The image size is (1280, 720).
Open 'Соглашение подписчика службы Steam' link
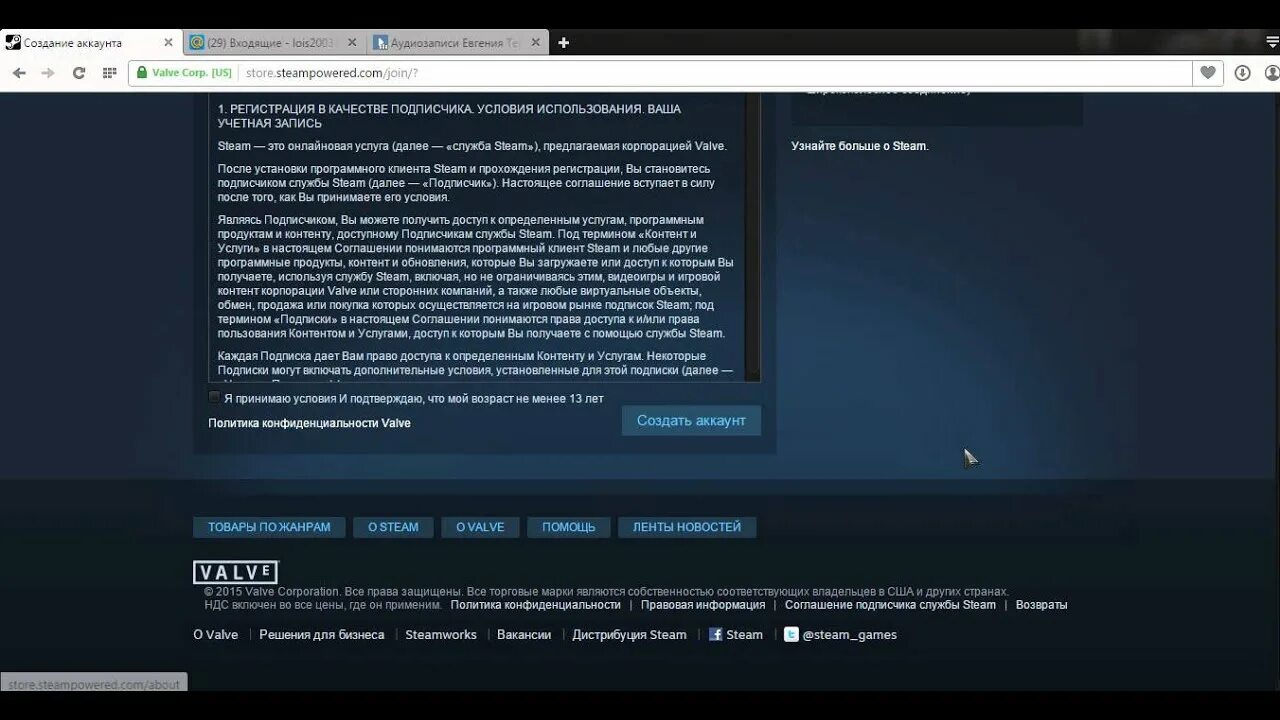point(890,605)
